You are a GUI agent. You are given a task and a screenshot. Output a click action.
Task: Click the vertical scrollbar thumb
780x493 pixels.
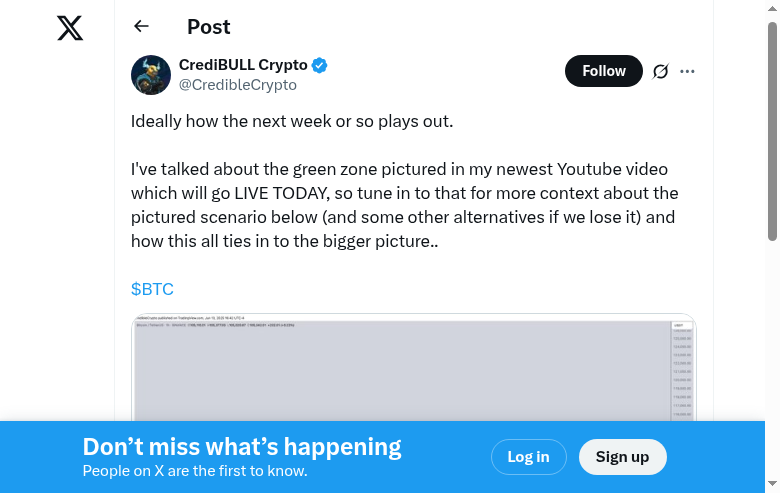point(773,130)
